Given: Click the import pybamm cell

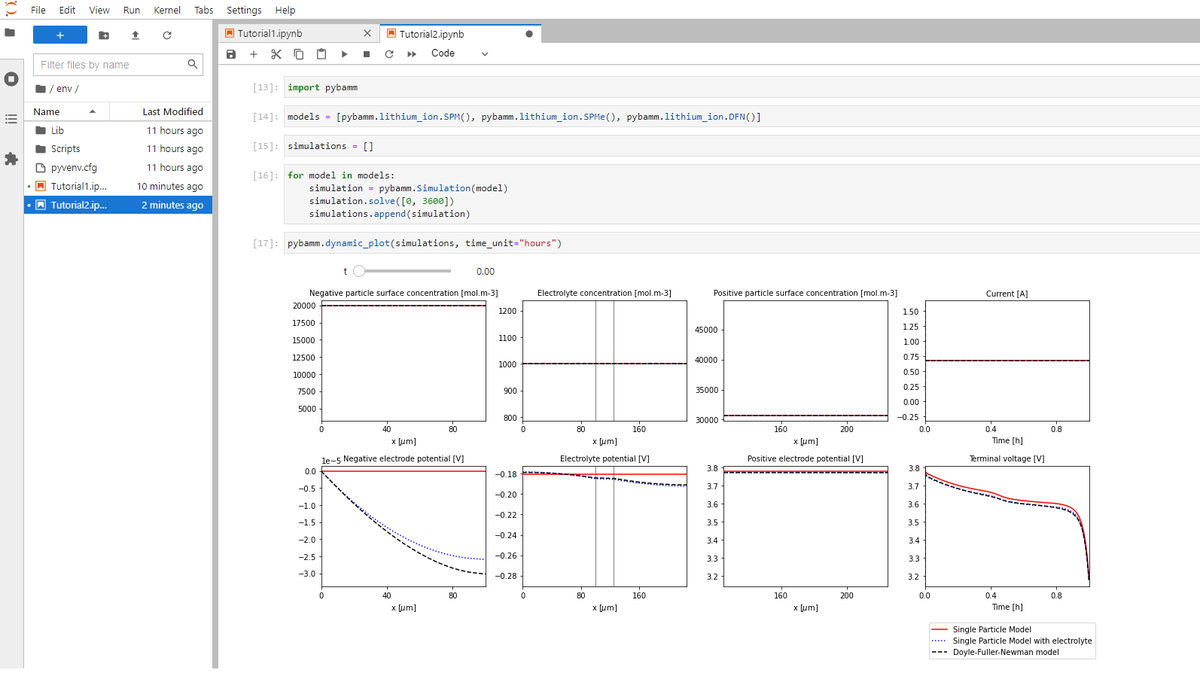Looking at the screenshot, I should pos(743,87).
